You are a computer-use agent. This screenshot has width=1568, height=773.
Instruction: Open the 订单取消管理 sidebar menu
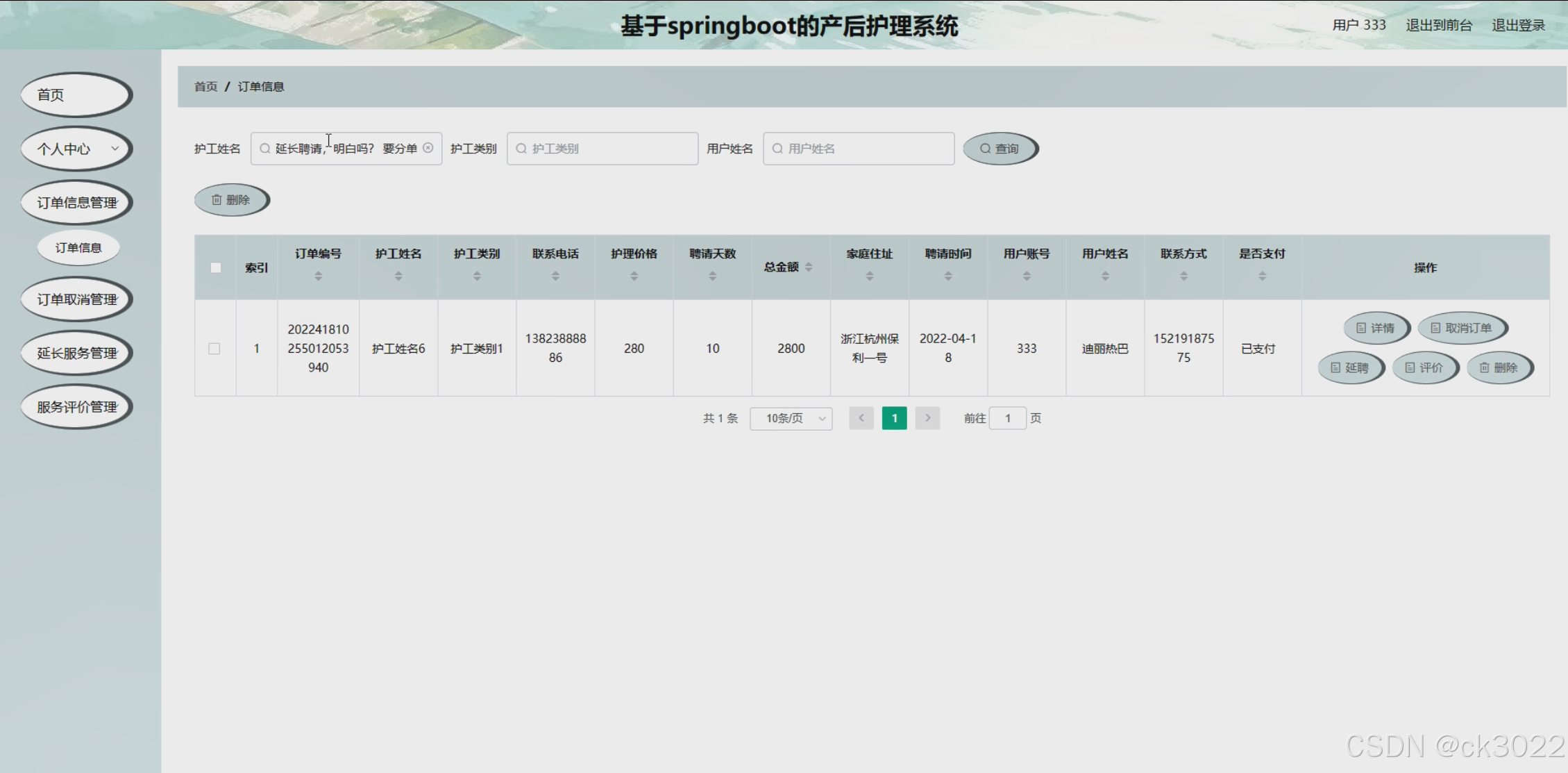coord(76,299)
